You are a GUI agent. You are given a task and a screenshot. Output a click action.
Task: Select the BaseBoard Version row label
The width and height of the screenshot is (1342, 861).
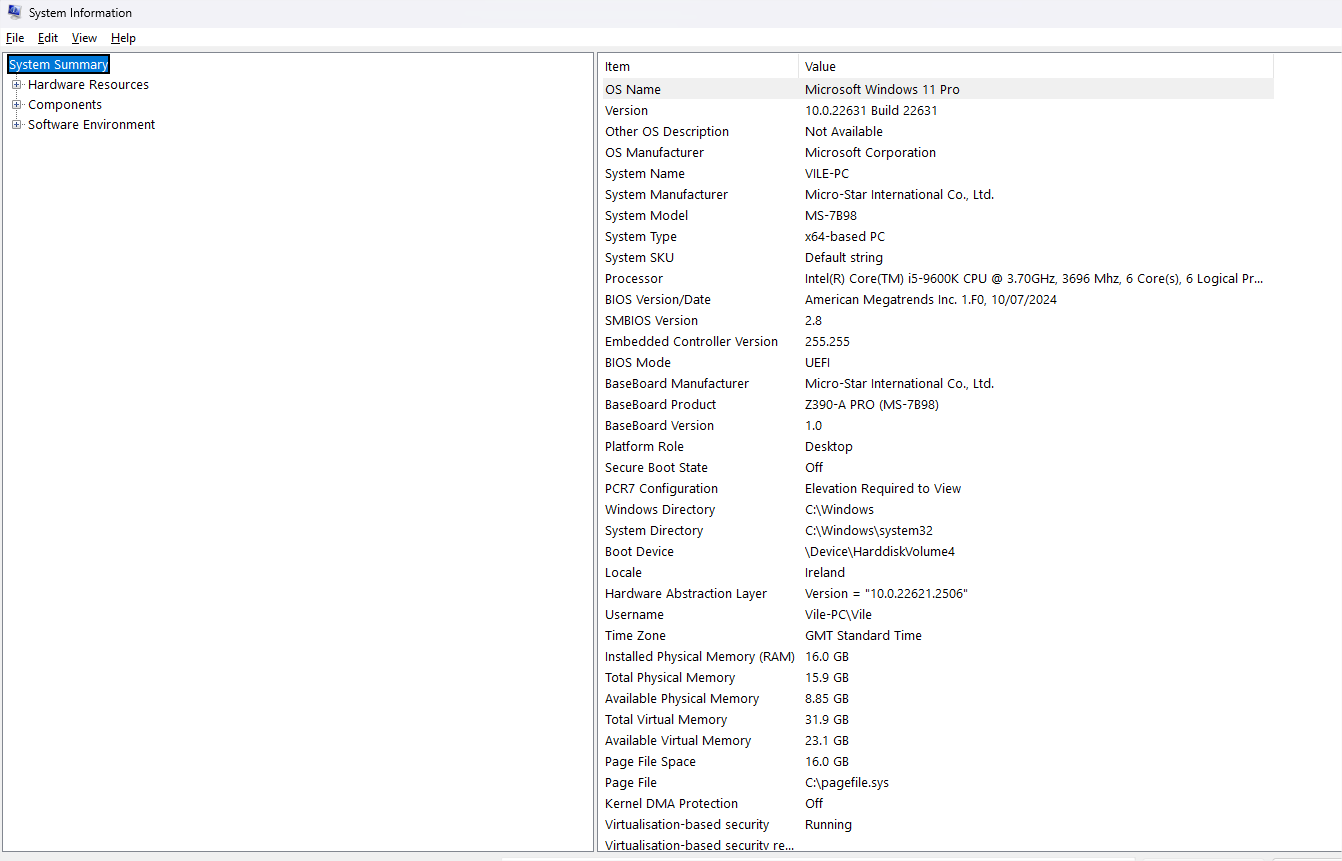tap(659, 426)
